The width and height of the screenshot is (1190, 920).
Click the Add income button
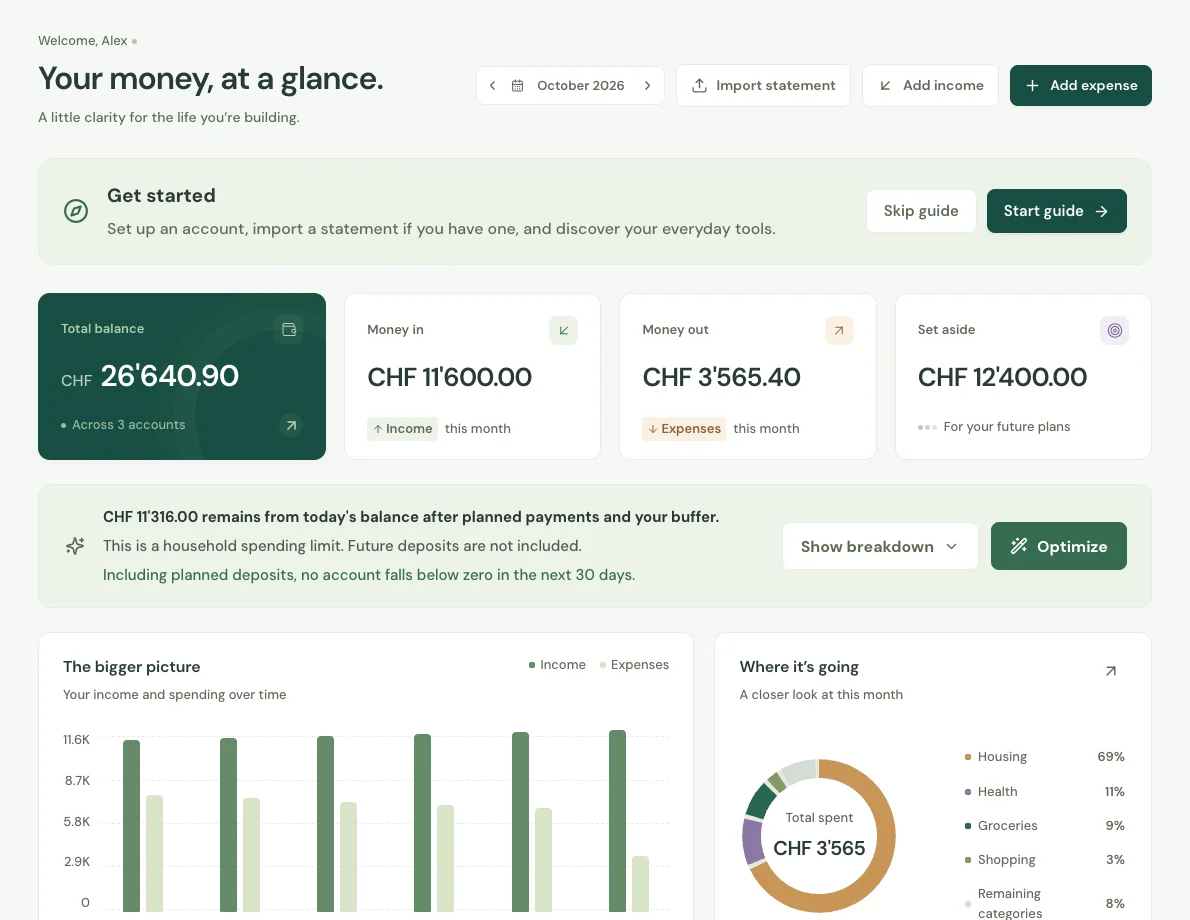tap(930, 86)
